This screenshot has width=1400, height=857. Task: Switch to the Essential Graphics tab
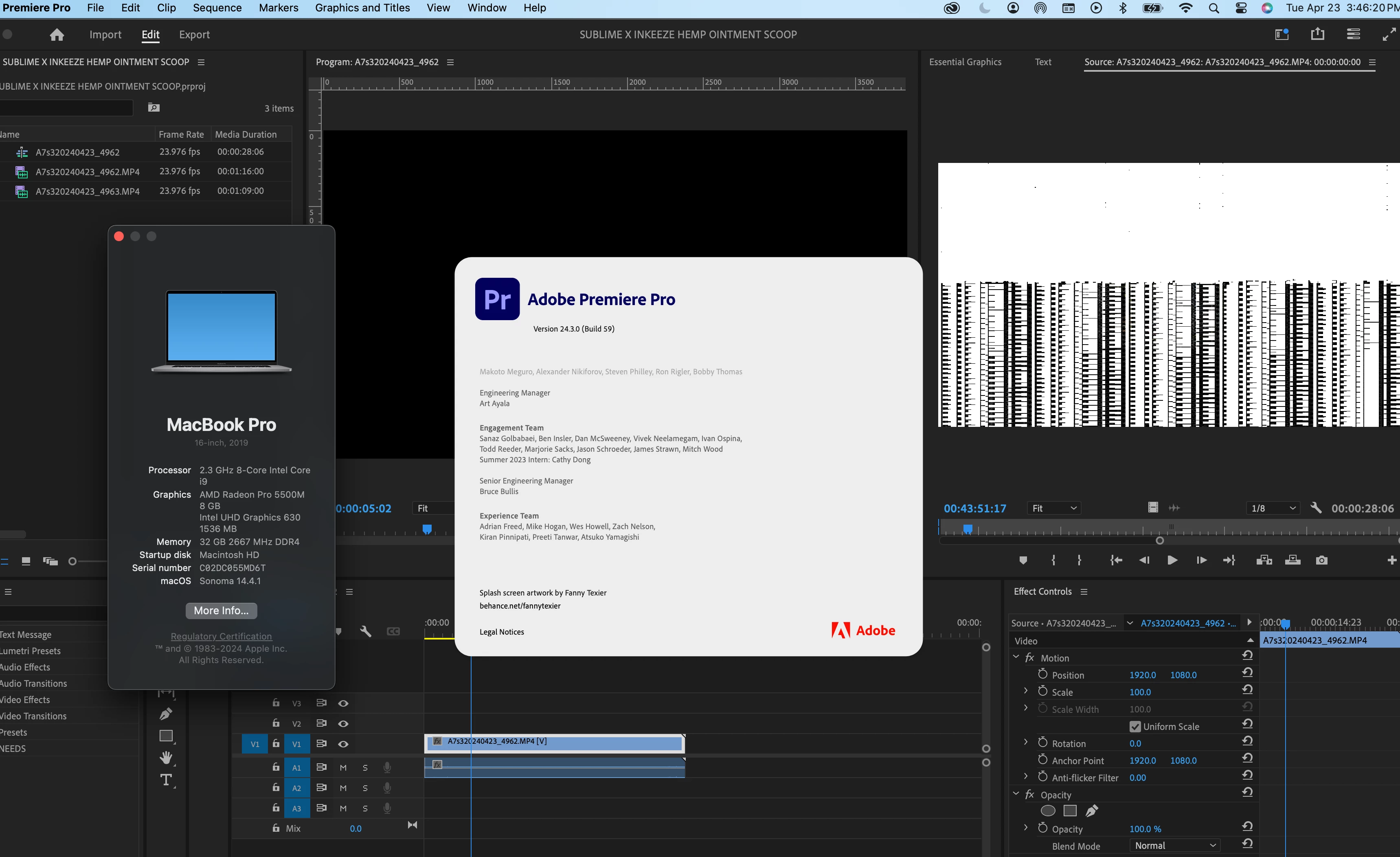965,62
